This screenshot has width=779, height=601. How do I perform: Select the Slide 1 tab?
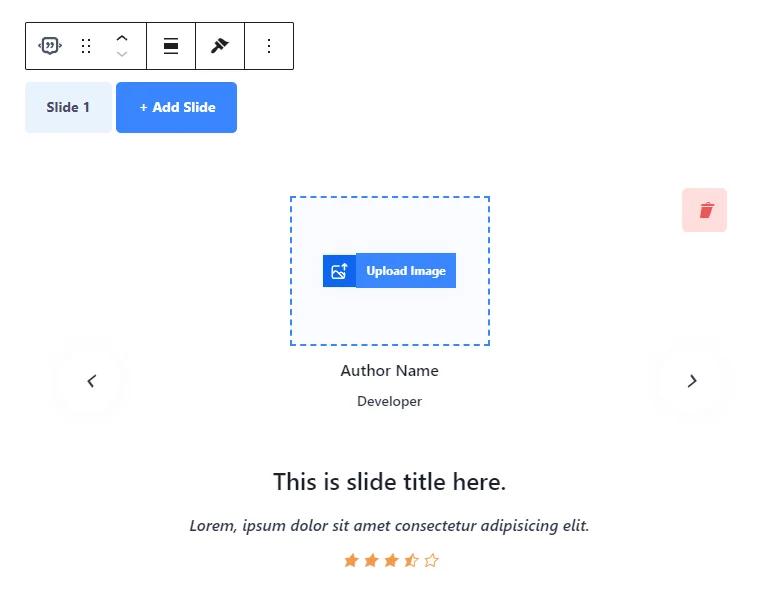click(x=68, y=107)
